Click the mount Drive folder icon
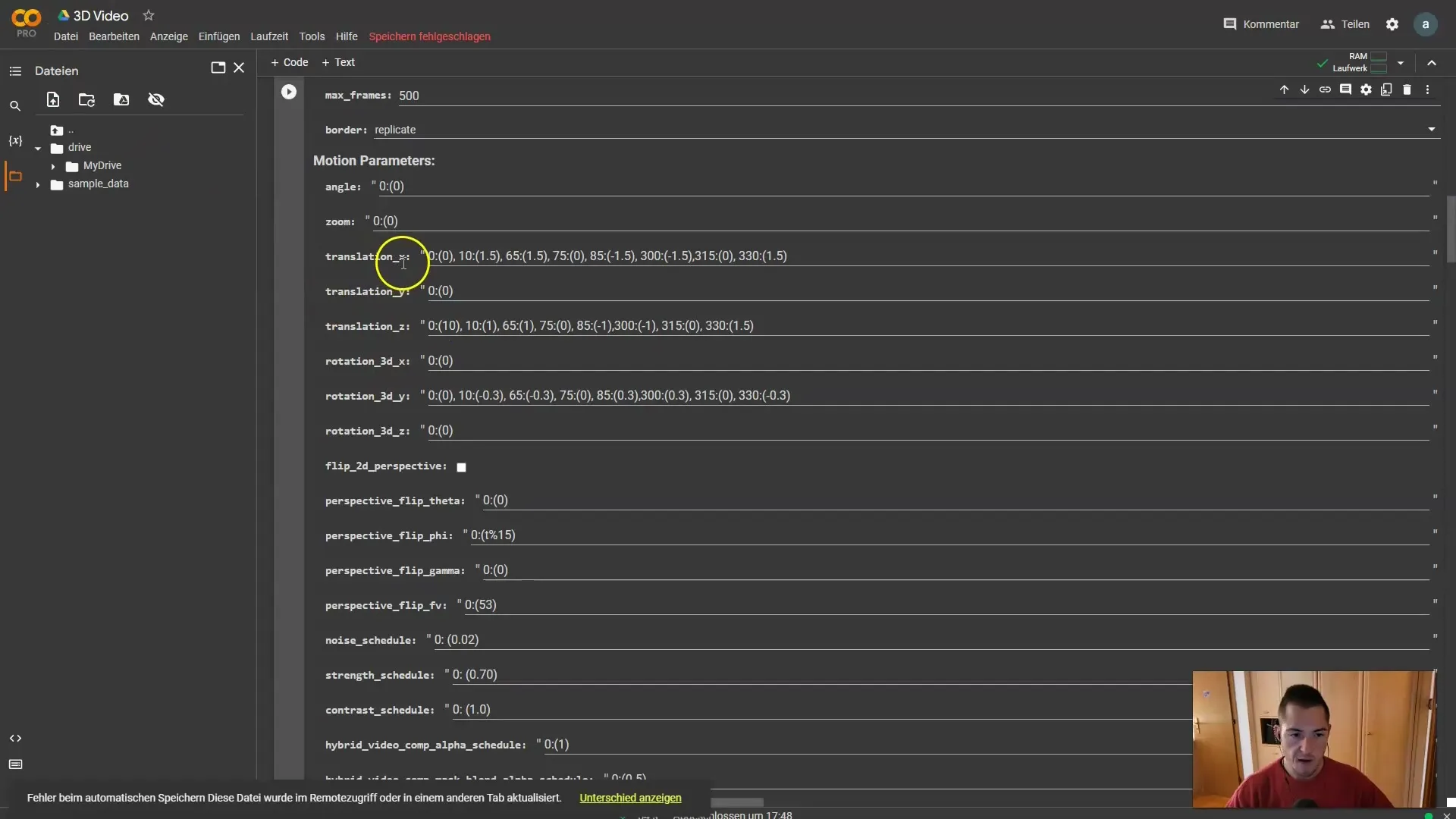The height and width of the screenshot is (819, 1456). click(x=121, y=99)
